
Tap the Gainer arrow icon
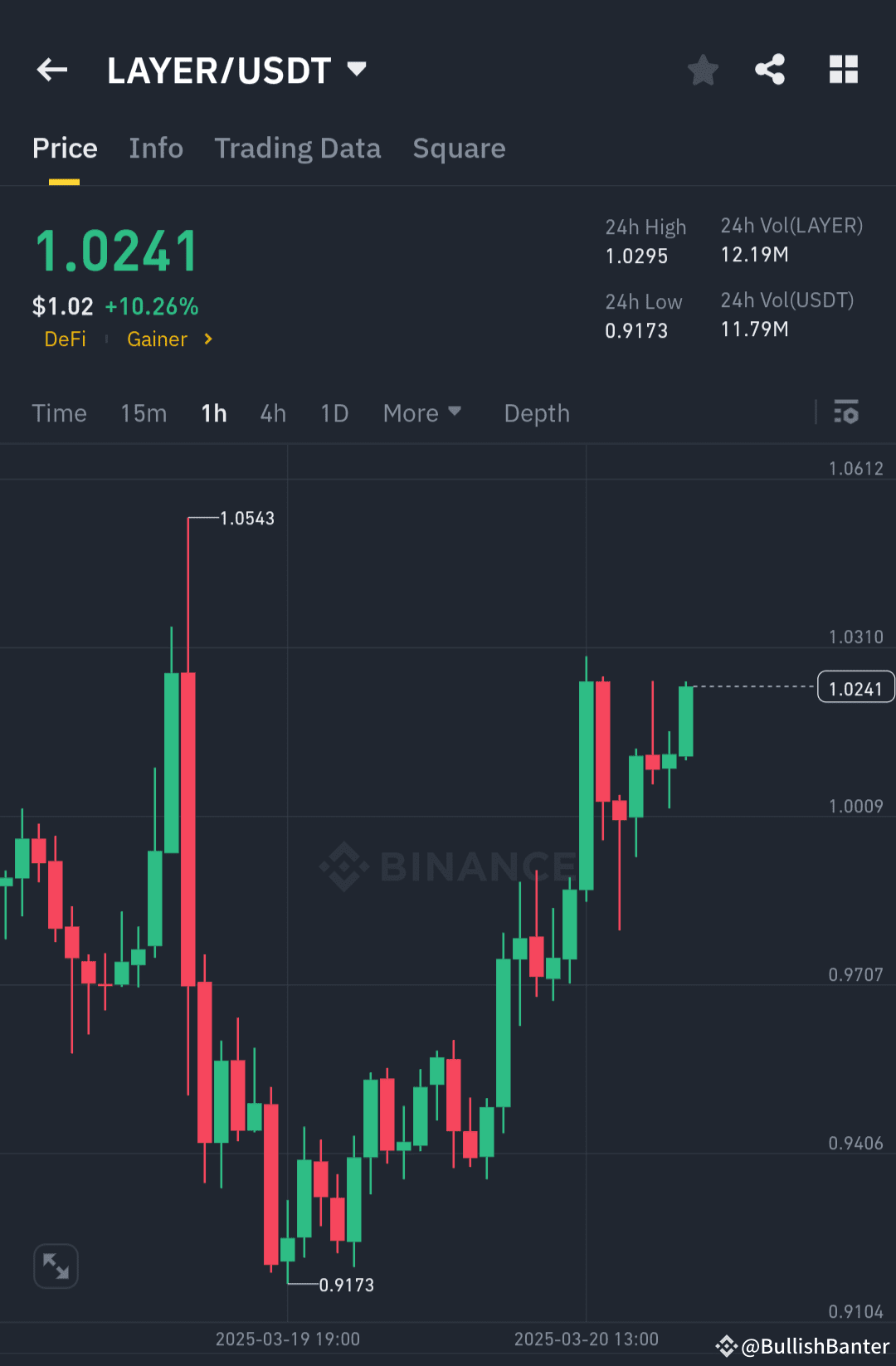coord(207,339)
